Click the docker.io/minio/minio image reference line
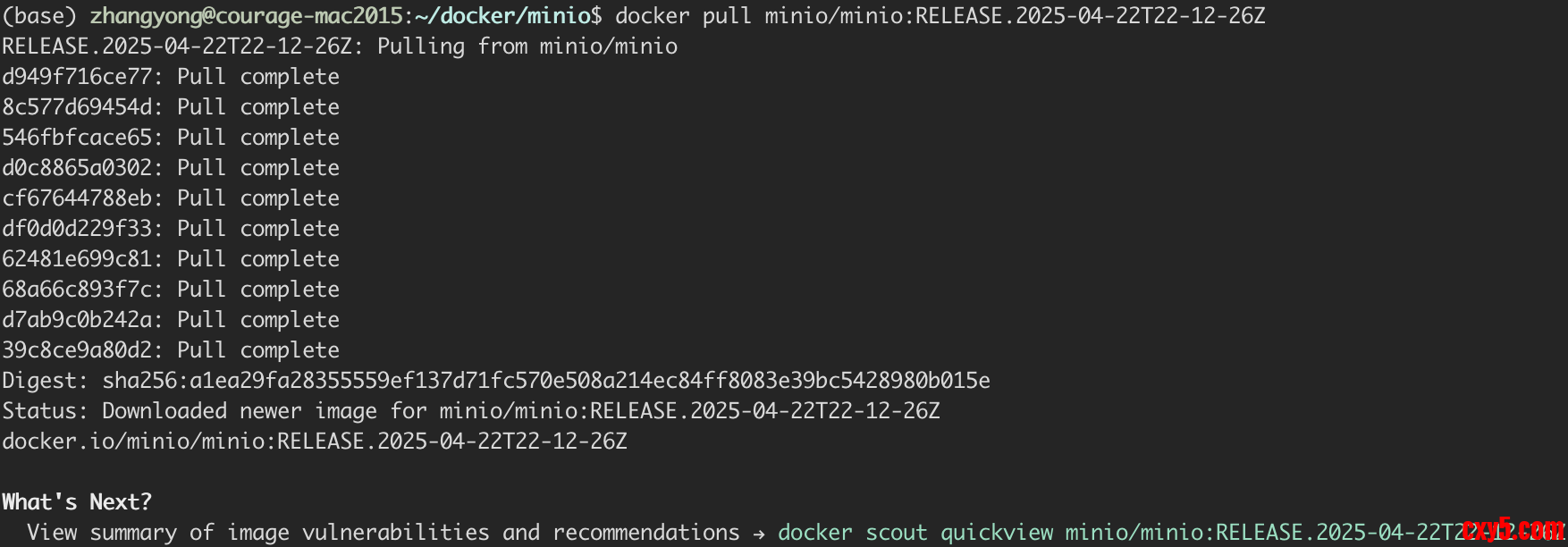 point(314,442)
